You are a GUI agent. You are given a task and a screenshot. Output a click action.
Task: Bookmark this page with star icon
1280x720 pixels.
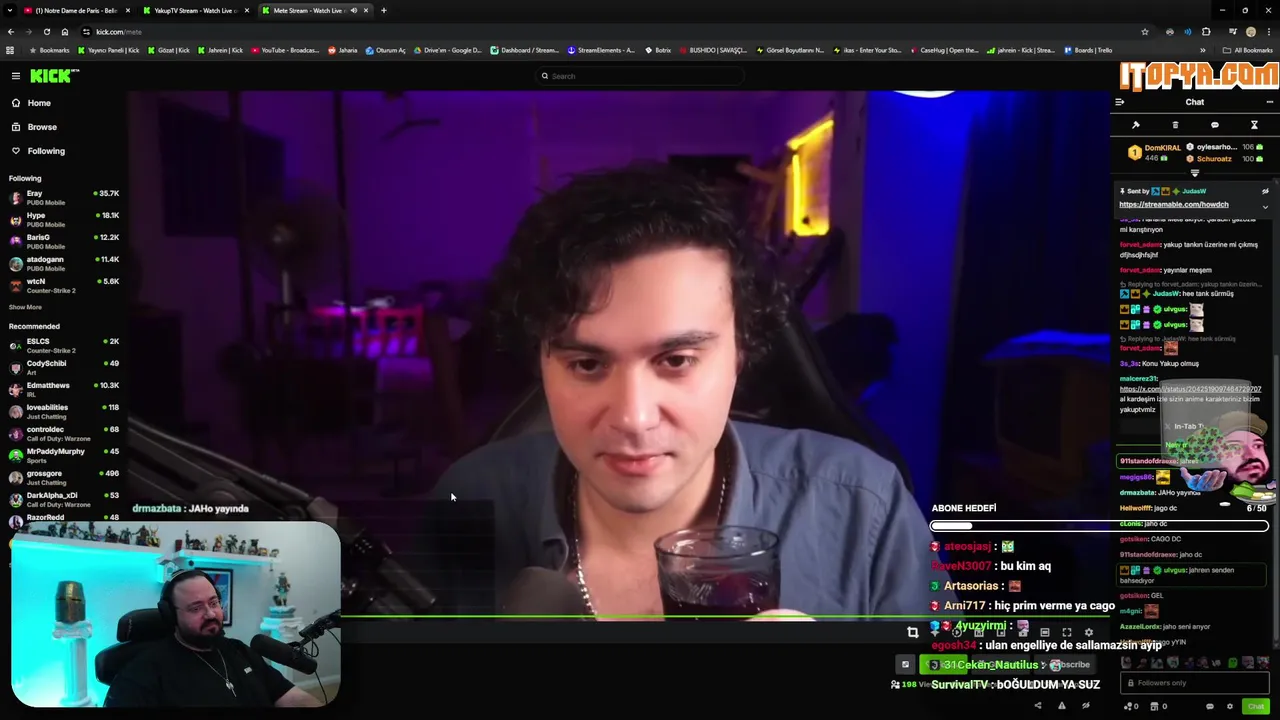1145,32
